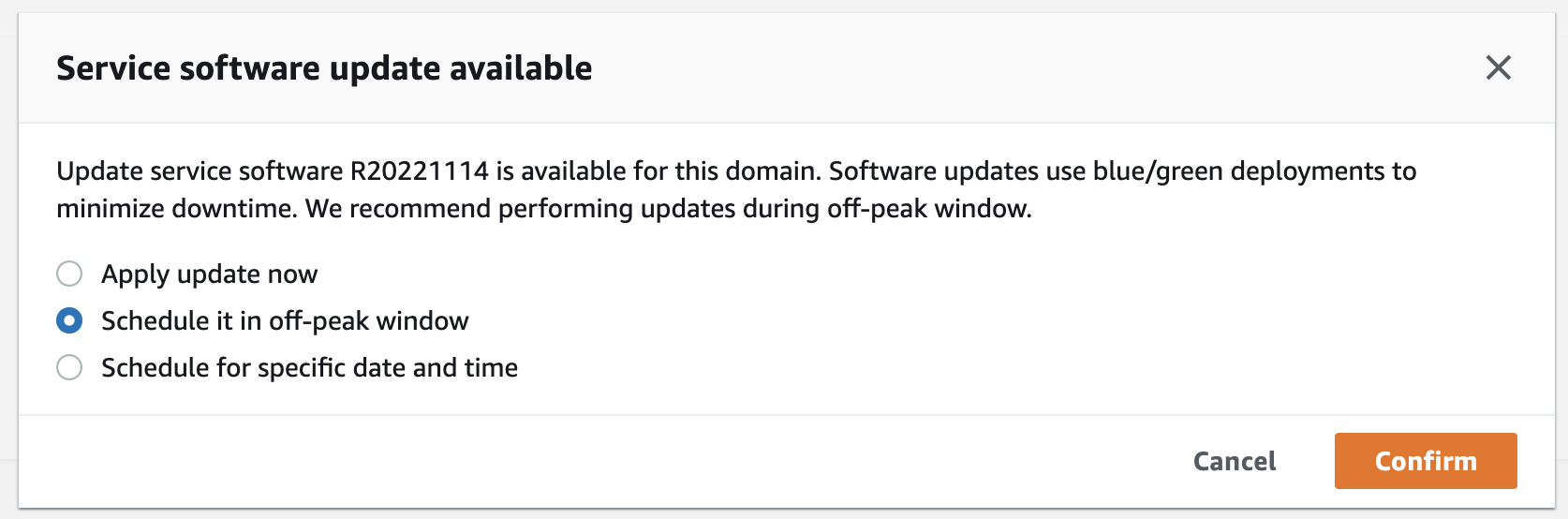Click "We recommend performing updates" sentence
Image resolution: width=1568 pixels, height=519 pixels.
pyautogui.click(x=520, y=208)
